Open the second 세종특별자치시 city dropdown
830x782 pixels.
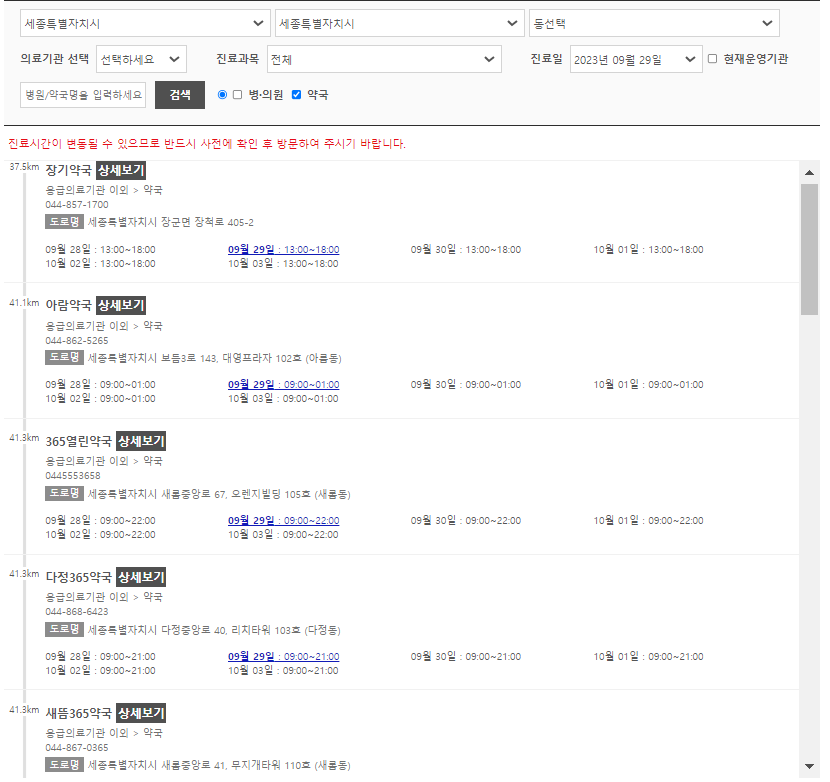pyautogui.click(x=400, y=23)
